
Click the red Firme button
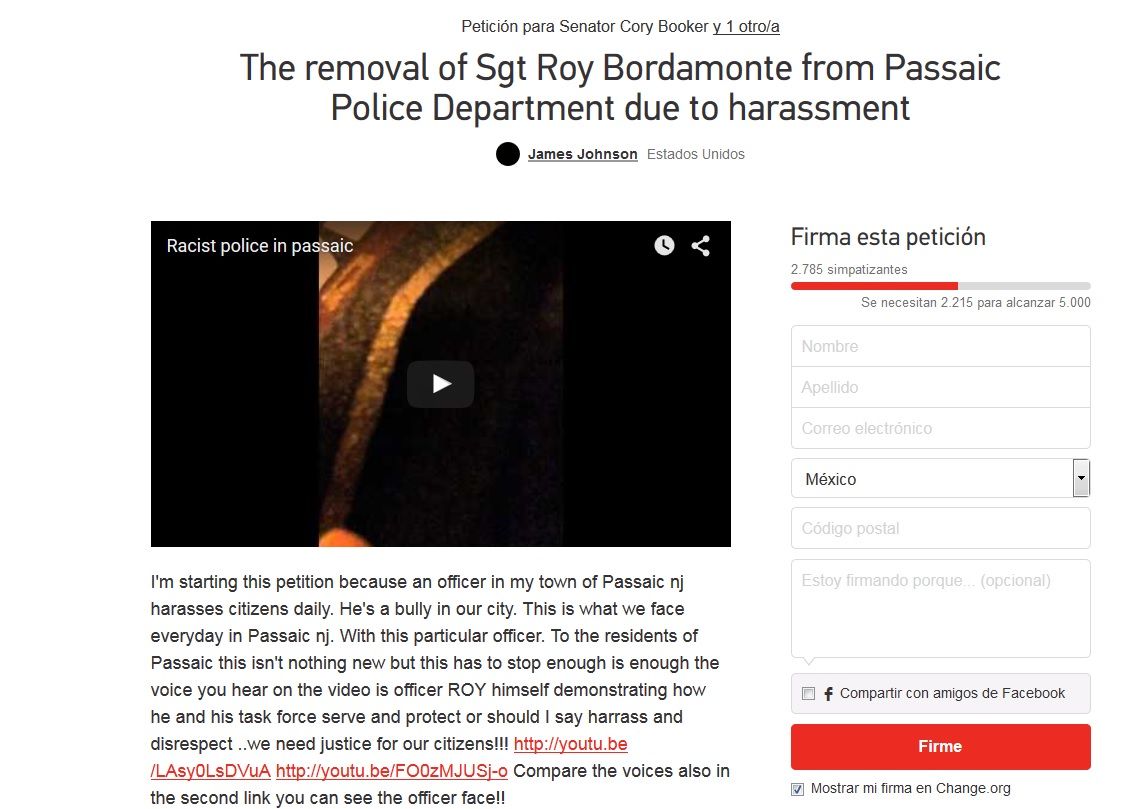[940, 746]
